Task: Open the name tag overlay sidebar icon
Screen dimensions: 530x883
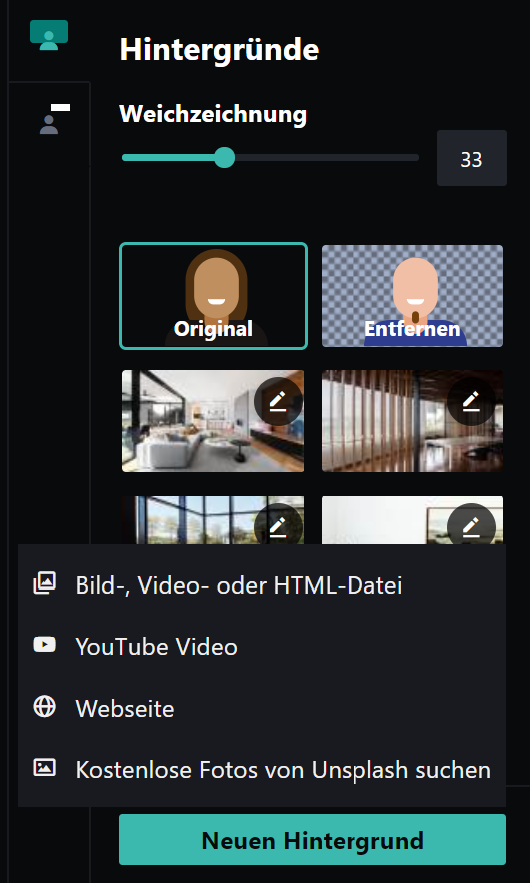Action: (55, 119)
